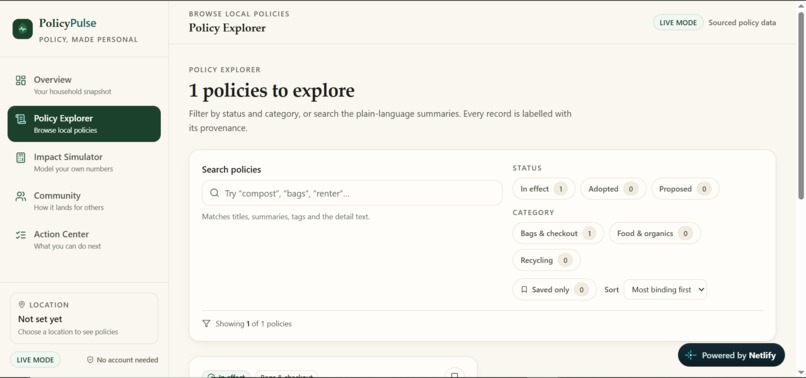Navigate to Action Center
The width and height of the screenshot is (806, 378).
tap(84, 240)
